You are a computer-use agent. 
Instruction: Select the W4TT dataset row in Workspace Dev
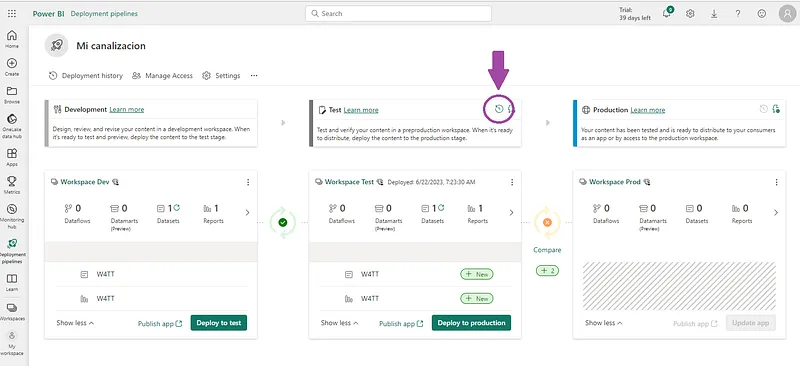[x=152, y=274]
